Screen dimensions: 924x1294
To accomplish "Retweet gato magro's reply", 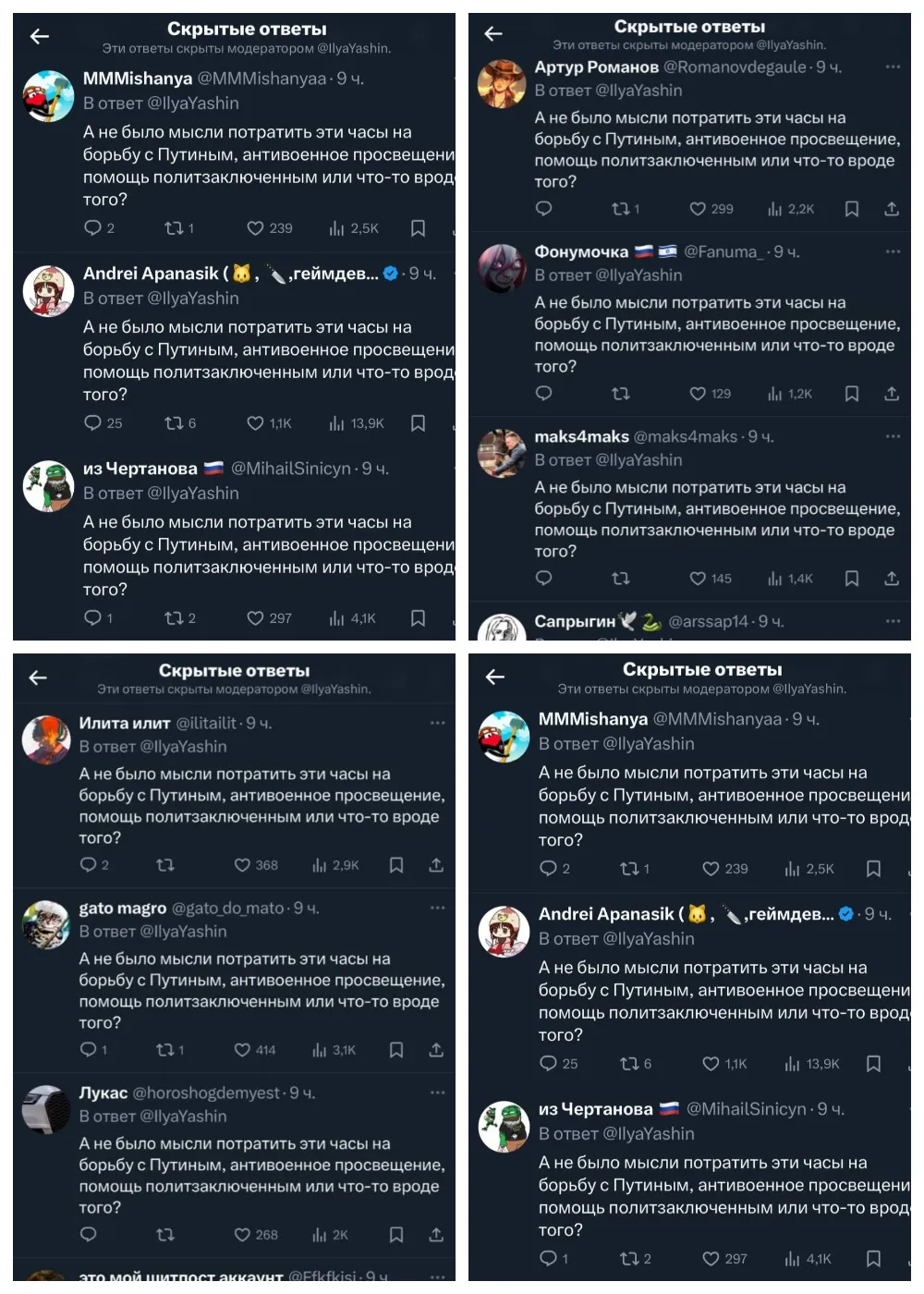I will [x=165, y=1050].
